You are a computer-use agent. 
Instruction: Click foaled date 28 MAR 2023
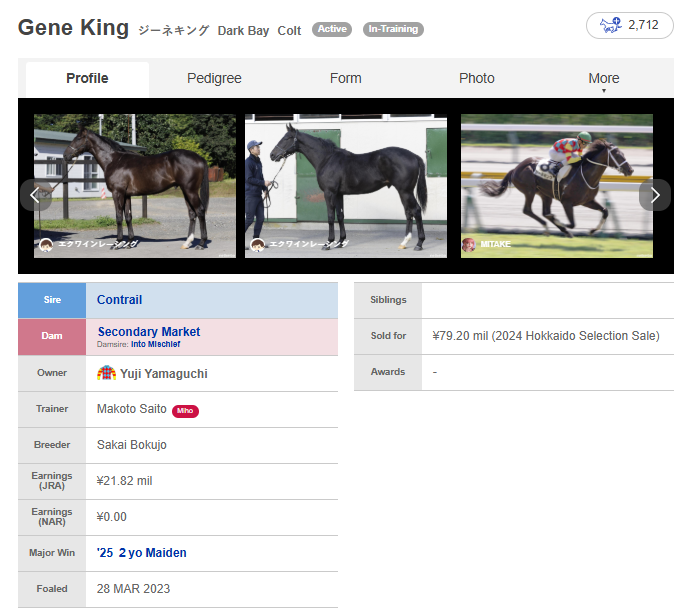click(x=133, y=589)
